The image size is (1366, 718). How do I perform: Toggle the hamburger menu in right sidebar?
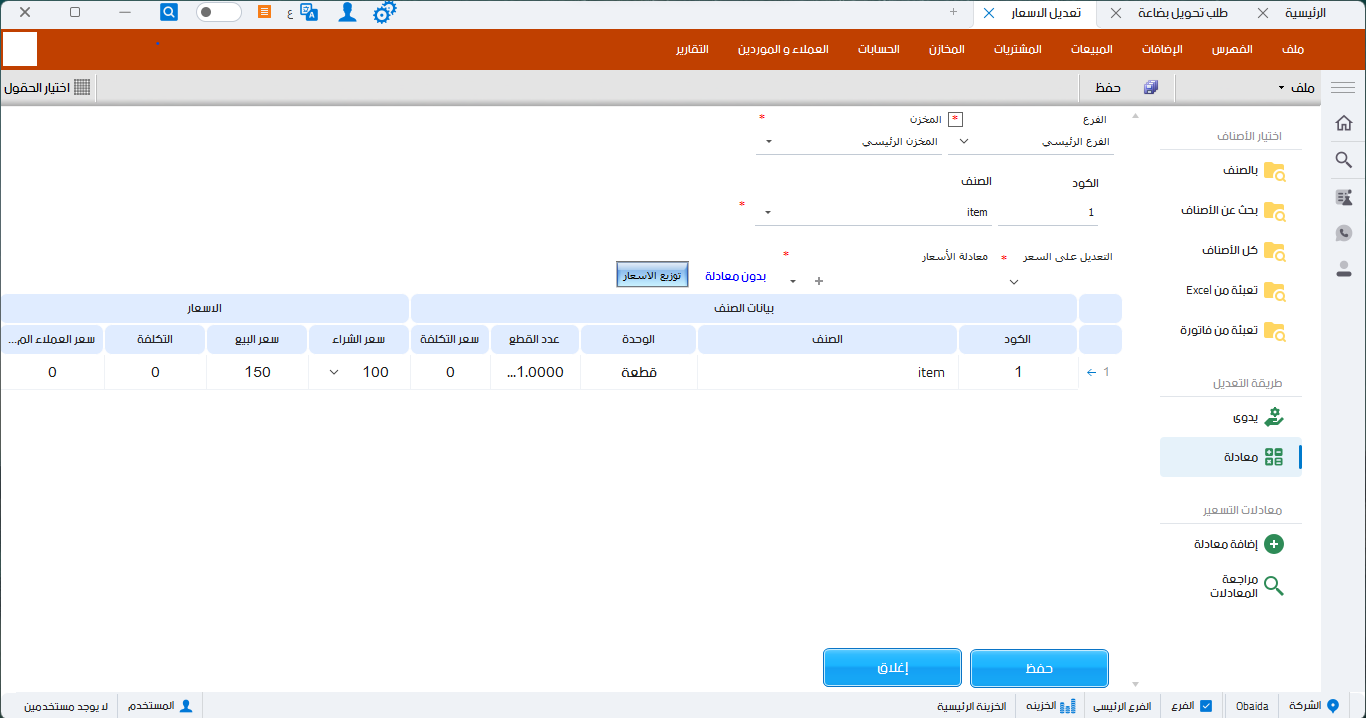click(1343, 88)
